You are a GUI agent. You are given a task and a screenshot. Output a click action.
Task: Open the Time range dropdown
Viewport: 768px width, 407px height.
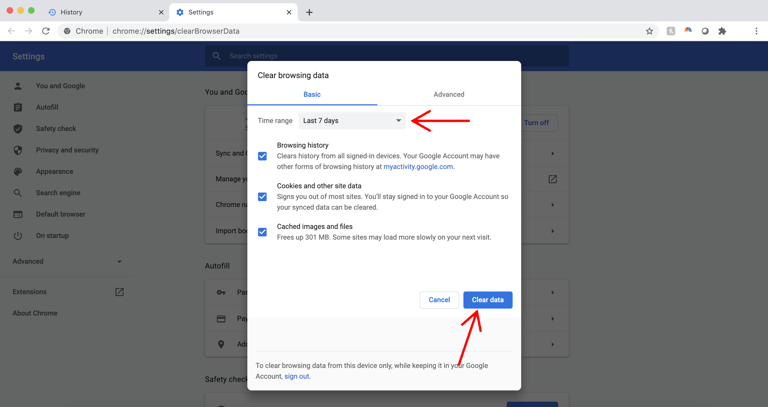pyautogui.click(x=352, y=121)
